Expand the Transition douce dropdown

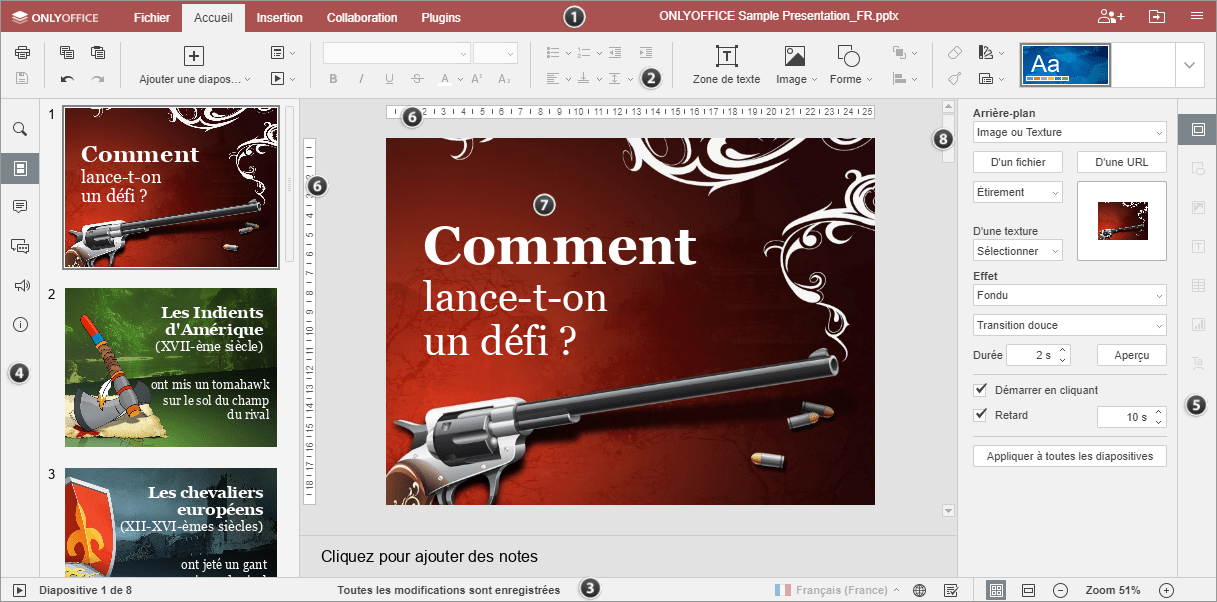[x=1069, y=325]
